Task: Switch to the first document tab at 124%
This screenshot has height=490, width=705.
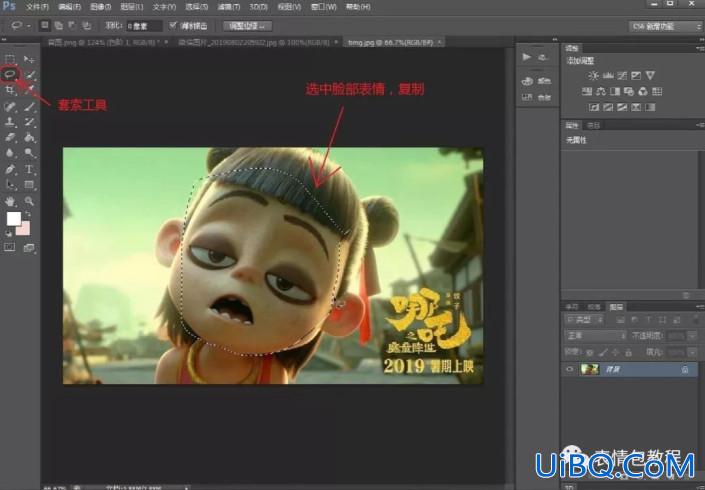Action: [104, 42]
